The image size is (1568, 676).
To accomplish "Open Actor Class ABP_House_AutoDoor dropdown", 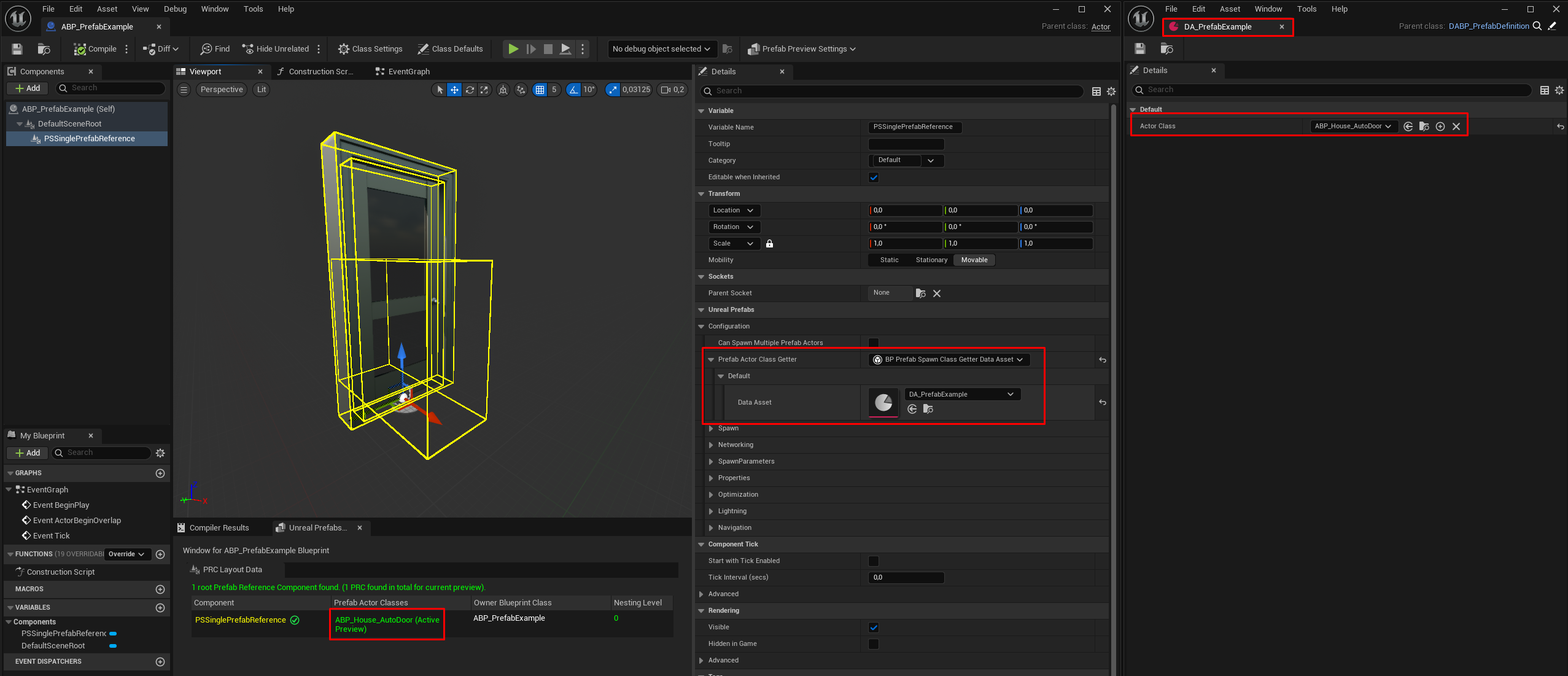I will click(1353, 126).
